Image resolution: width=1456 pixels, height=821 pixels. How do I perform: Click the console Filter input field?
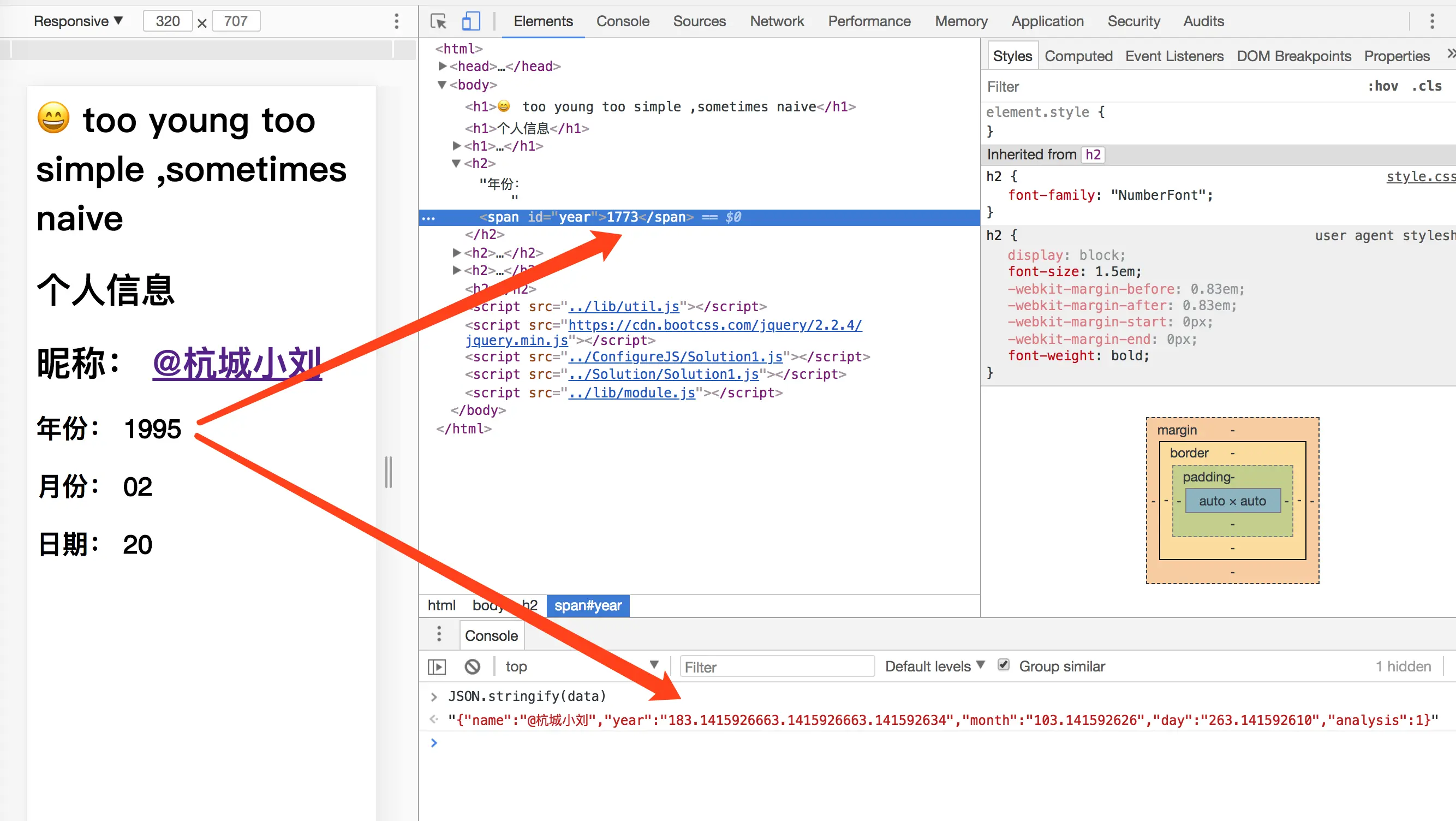(777, 667)
